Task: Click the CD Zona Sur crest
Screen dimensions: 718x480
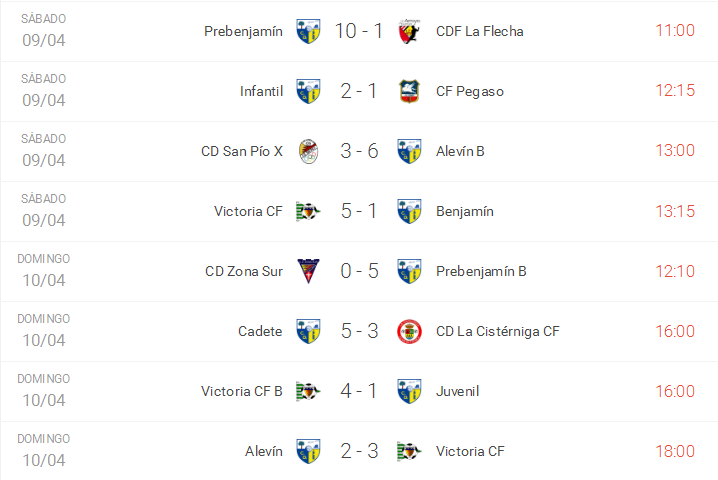Action: [309, 271]
